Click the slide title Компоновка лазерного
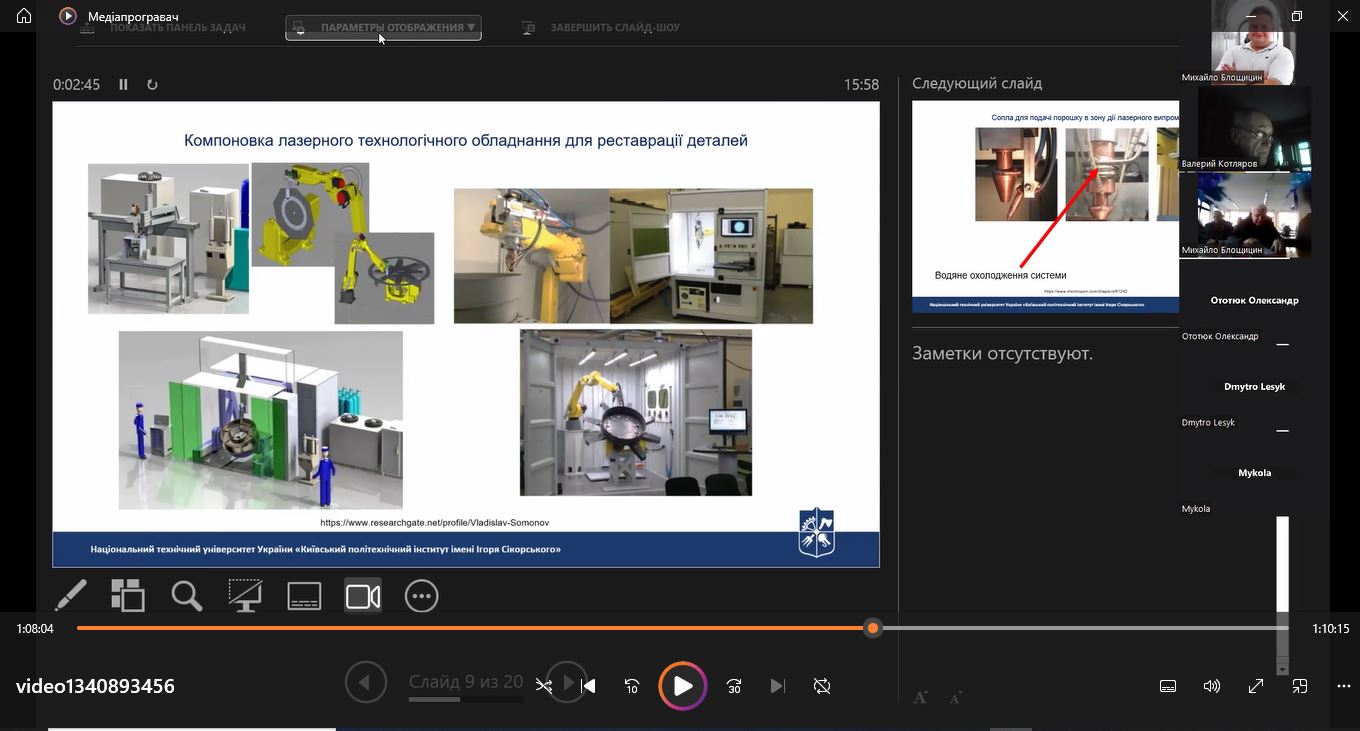 point(466,141)
